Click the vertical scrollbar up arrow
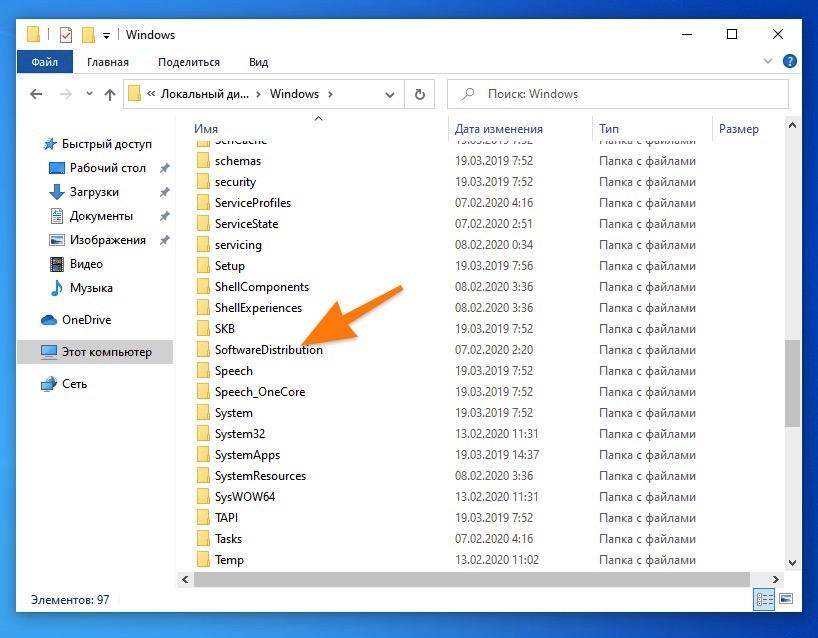 coord(792,125)
